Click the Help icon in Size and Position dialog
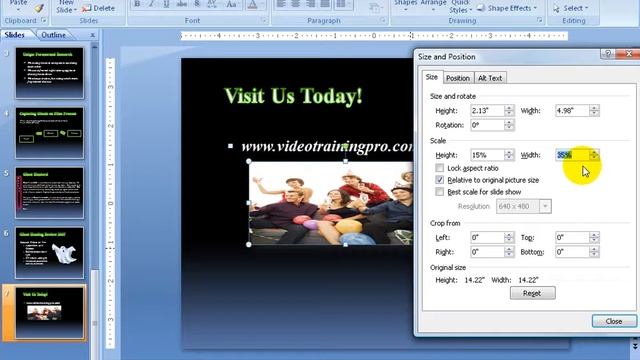The height and width of the screenshot is (360, 640). (608, 54)
